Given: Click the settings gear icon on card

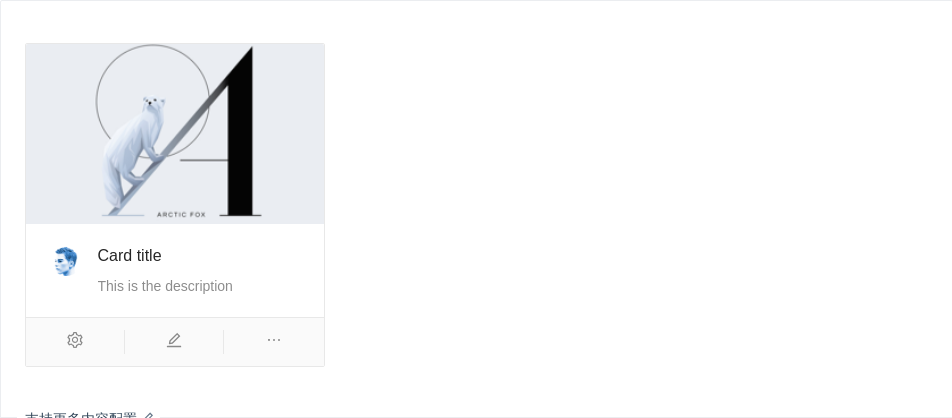Looking at the screenshot, I should point(75,340).
